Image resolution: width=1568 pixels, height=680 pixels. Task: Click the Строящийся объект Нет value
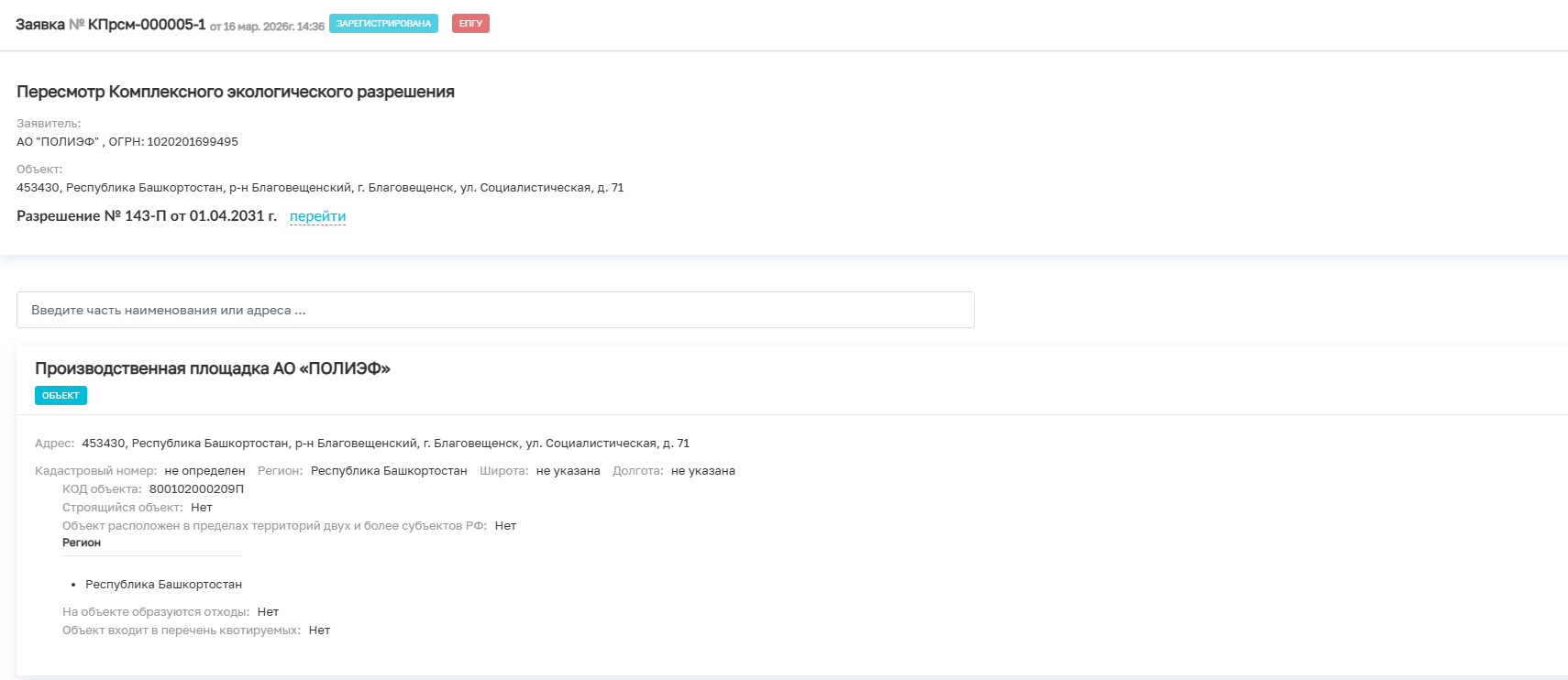pyautogui.click(x=202, y=508)
